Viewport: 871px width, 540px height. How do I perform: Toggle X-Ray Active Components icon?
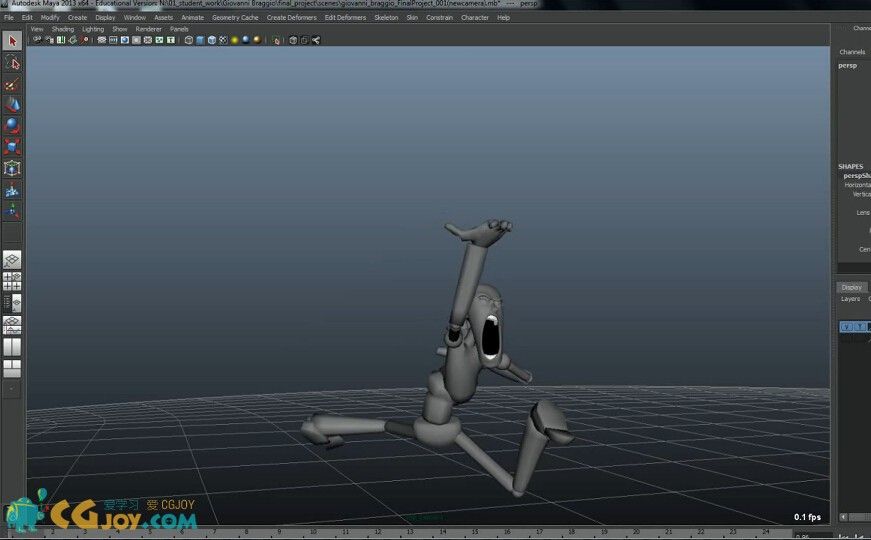[x=304, y=40]
